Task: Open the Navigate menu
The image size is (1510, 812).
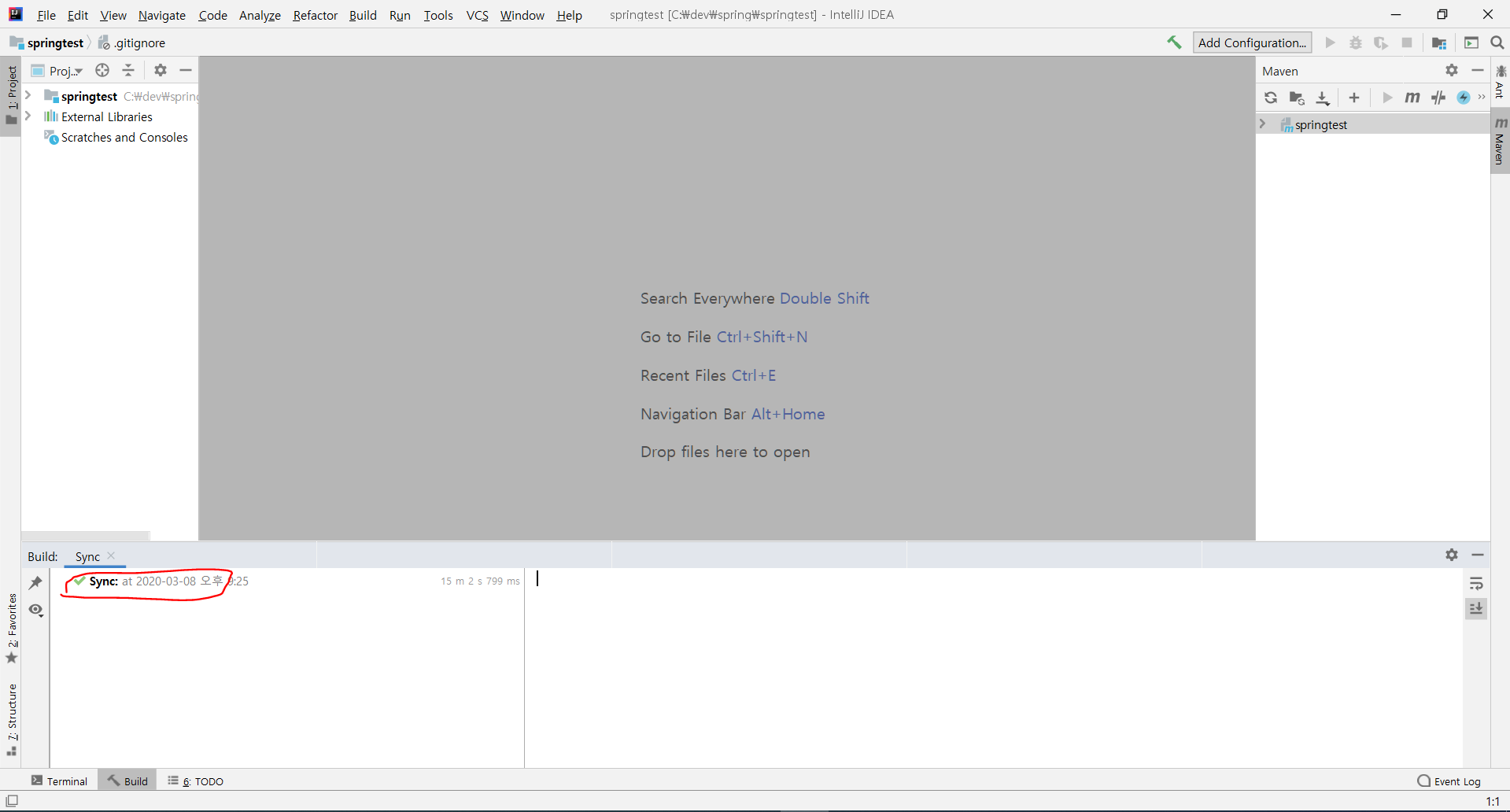Action: click(x=162, y=15)
